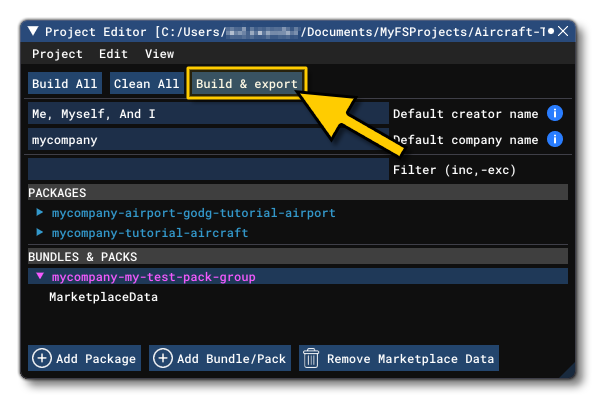Open the Project menu
This screenshot has width=596, height=399.
(57, 54)
